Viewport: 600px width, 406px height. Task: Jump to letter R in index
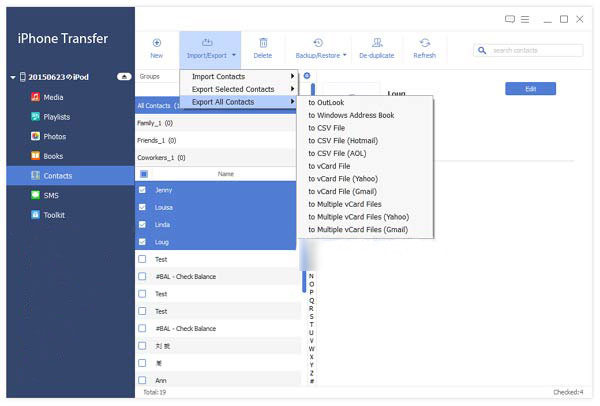[311, 308]
